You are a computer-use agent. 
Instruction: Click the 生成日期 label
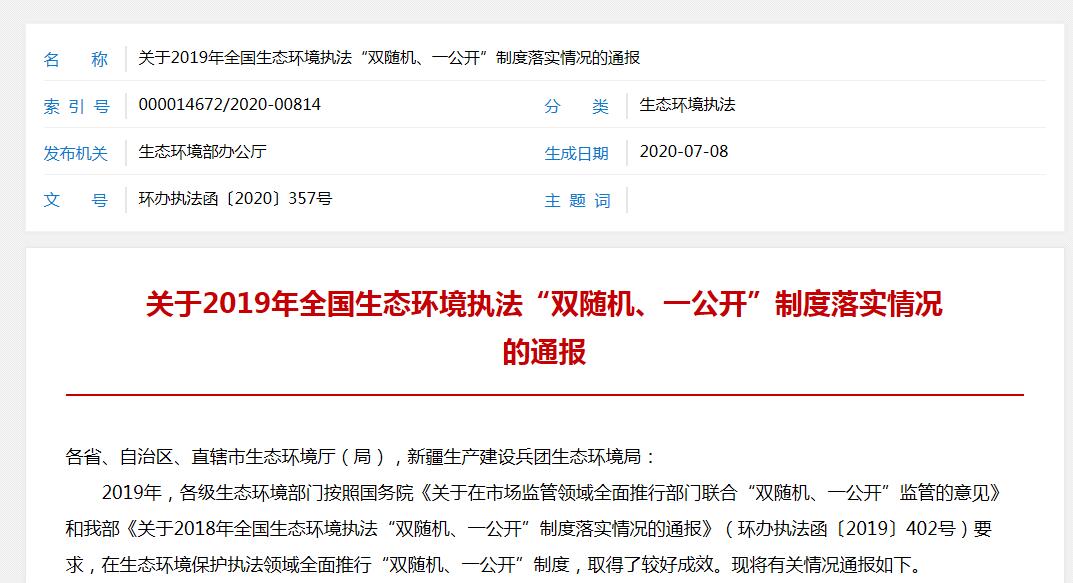tap(576, 153)
